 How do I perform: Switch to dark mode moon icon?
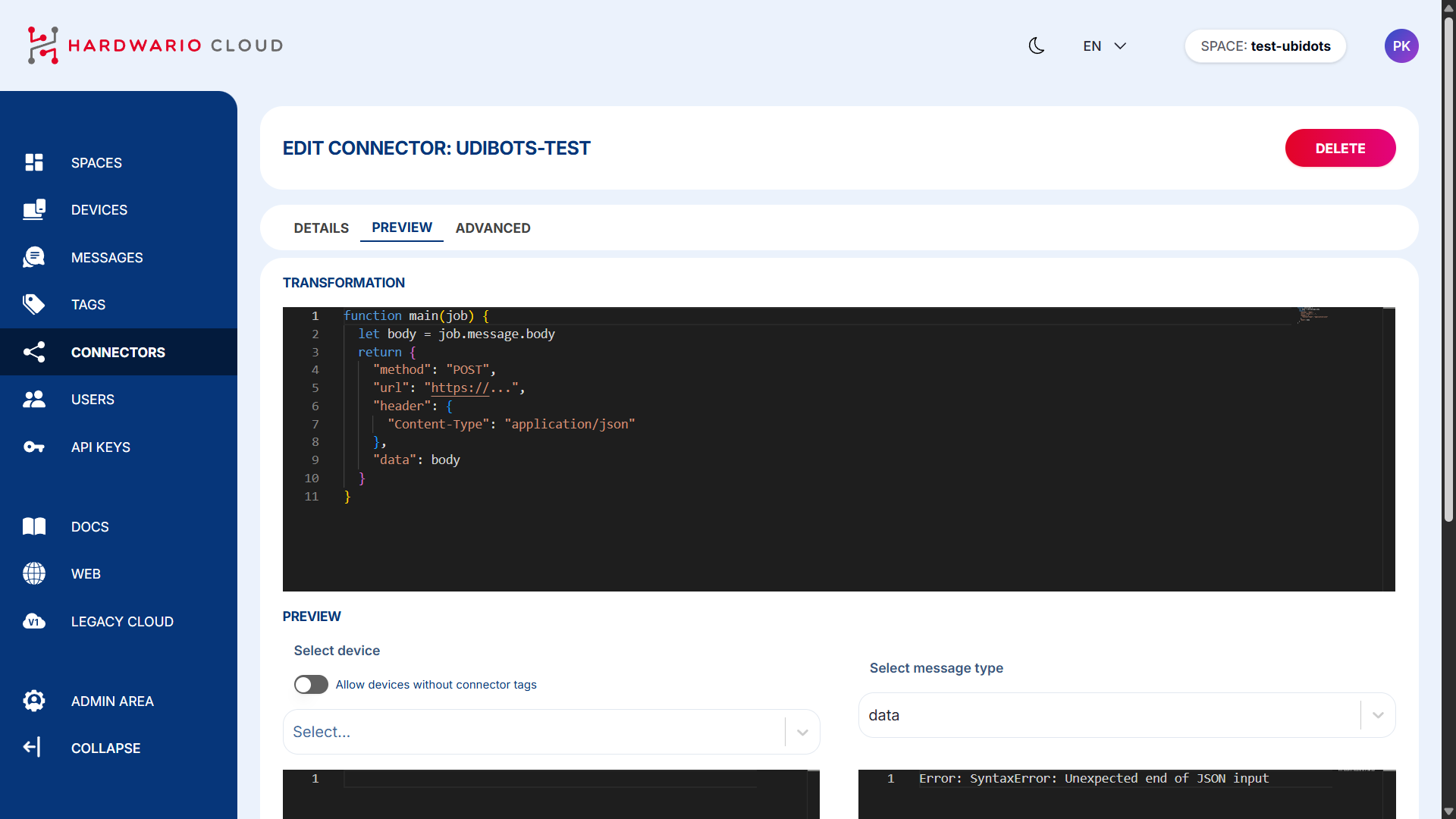click(x=1037, y=46)
